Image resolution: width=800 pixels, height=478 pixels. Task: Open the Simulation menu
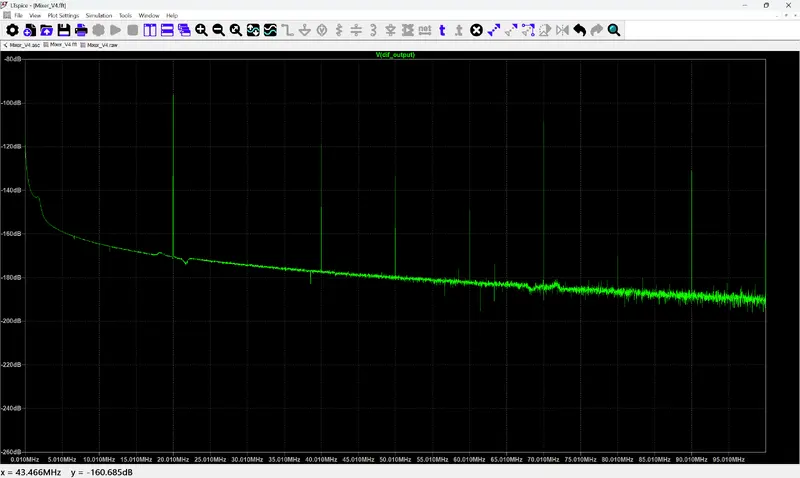(99, 16)
